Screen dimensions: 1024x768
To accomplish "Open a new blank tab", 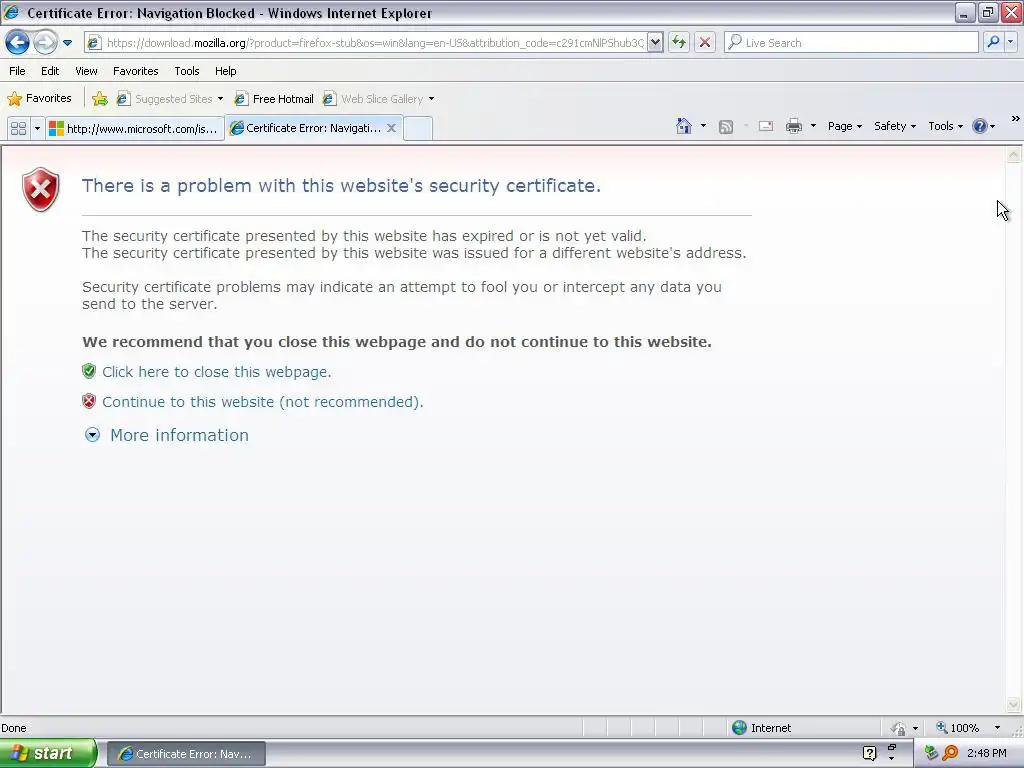I will (418, 128).
